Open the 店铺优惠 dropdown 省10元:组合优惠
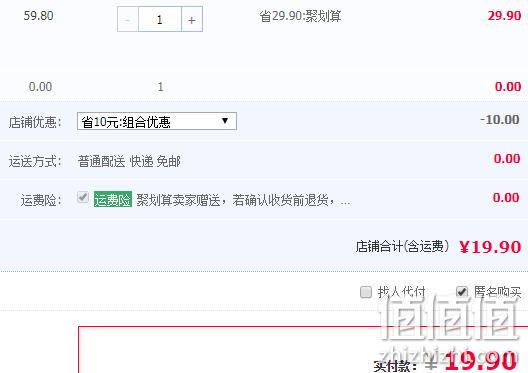 [x=157, y=121]
